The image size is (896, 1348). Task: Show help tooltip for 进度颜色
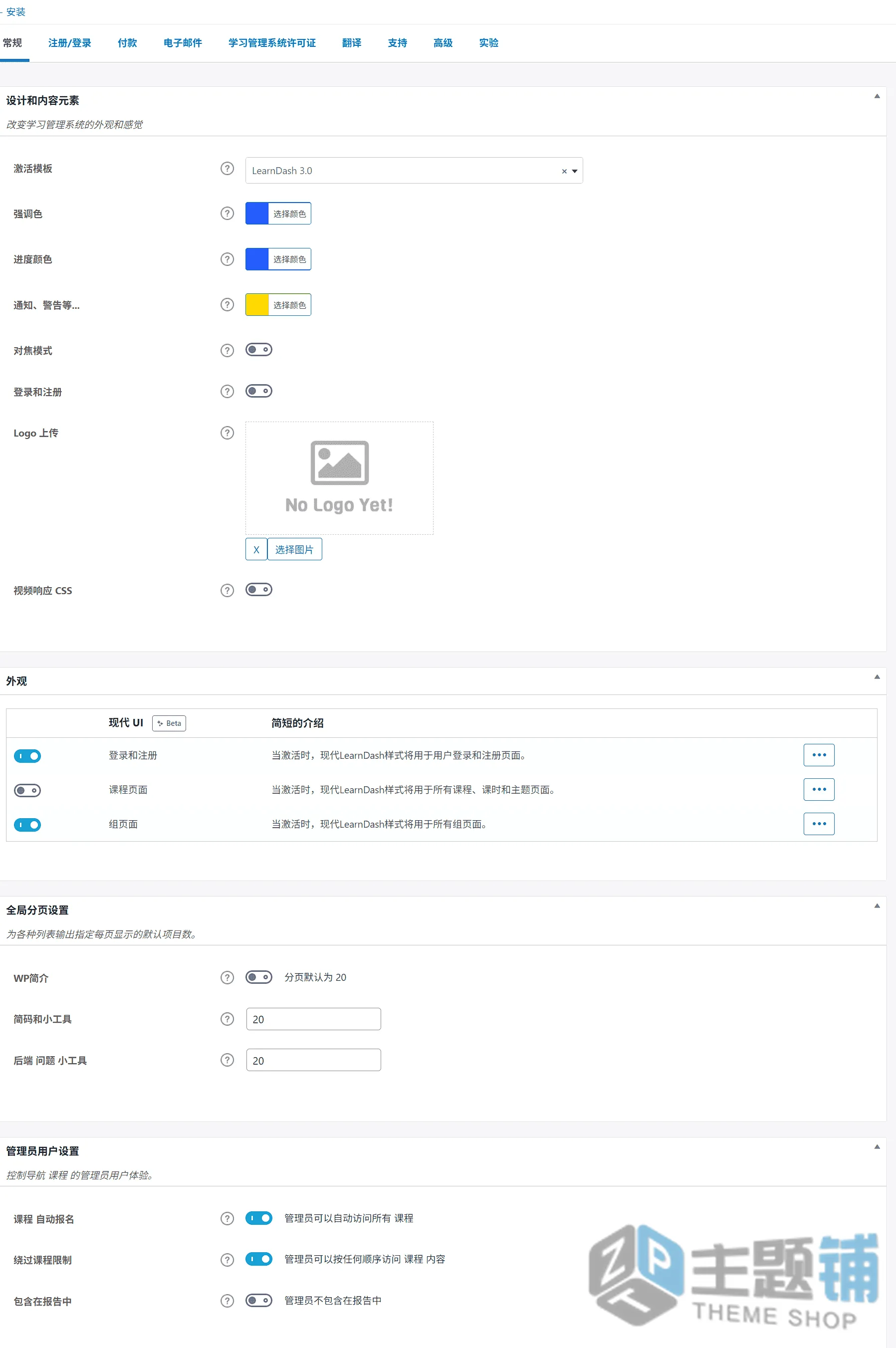coord(227,259)
